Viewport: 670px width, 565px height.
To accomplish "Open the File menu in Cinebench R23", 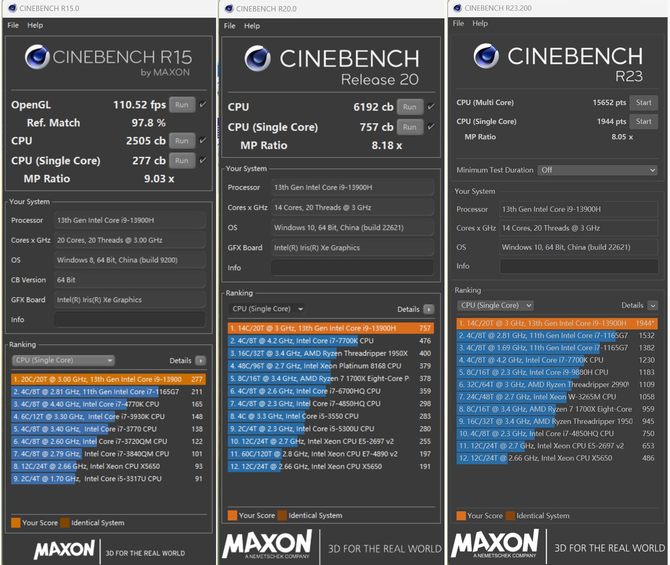I will tap(458, 23).
